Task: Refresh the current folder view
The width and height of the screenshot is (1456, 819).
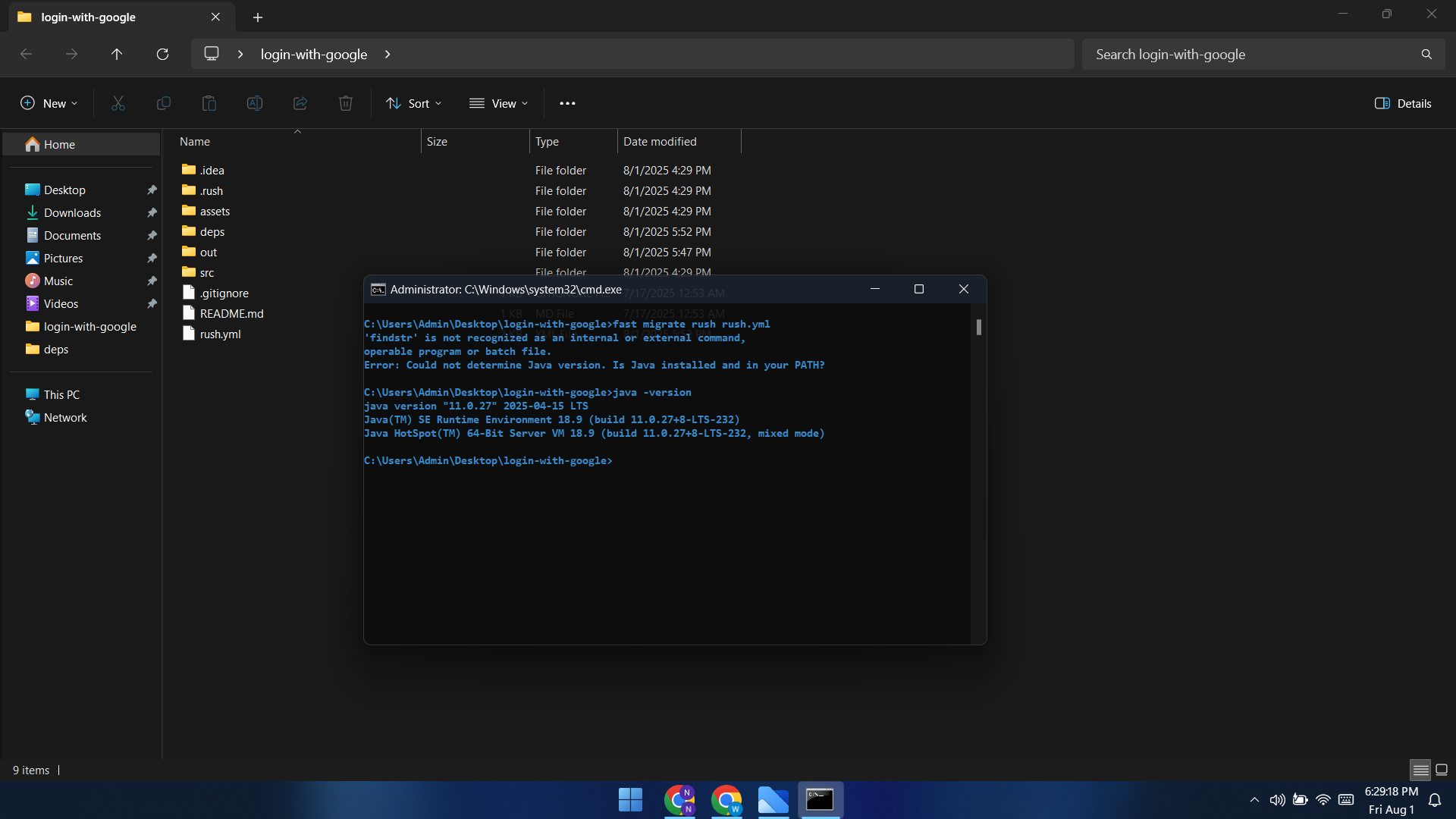Action: point(162,54)
